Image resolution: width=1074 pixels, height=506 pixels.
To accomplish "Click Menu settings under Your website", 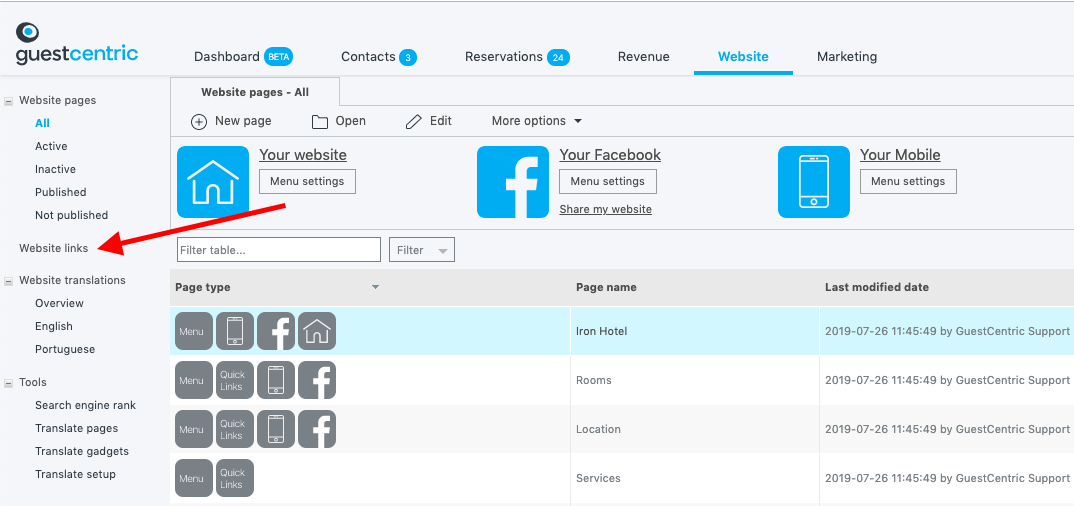I will tap(307, 181).
